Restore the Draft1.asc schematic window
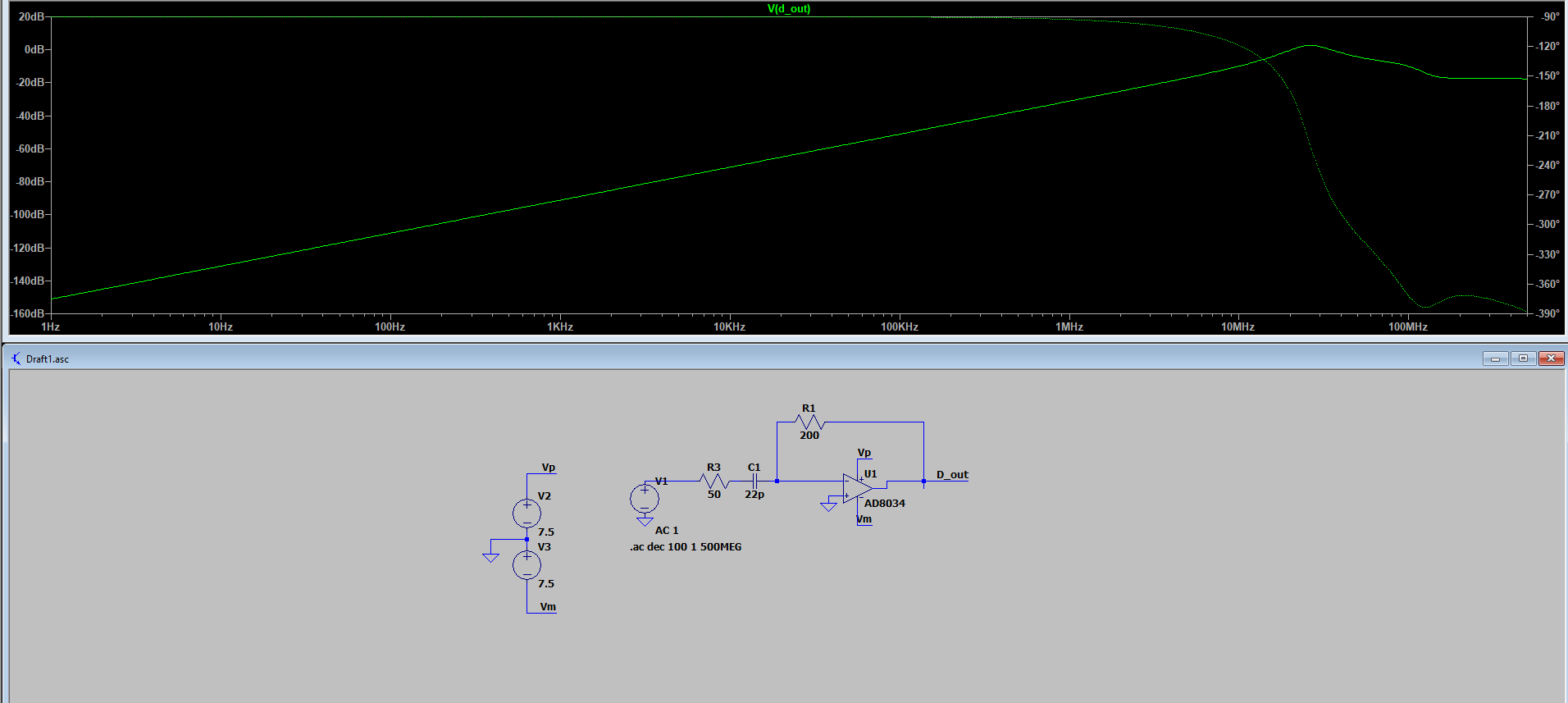 tap(1523, 358)
